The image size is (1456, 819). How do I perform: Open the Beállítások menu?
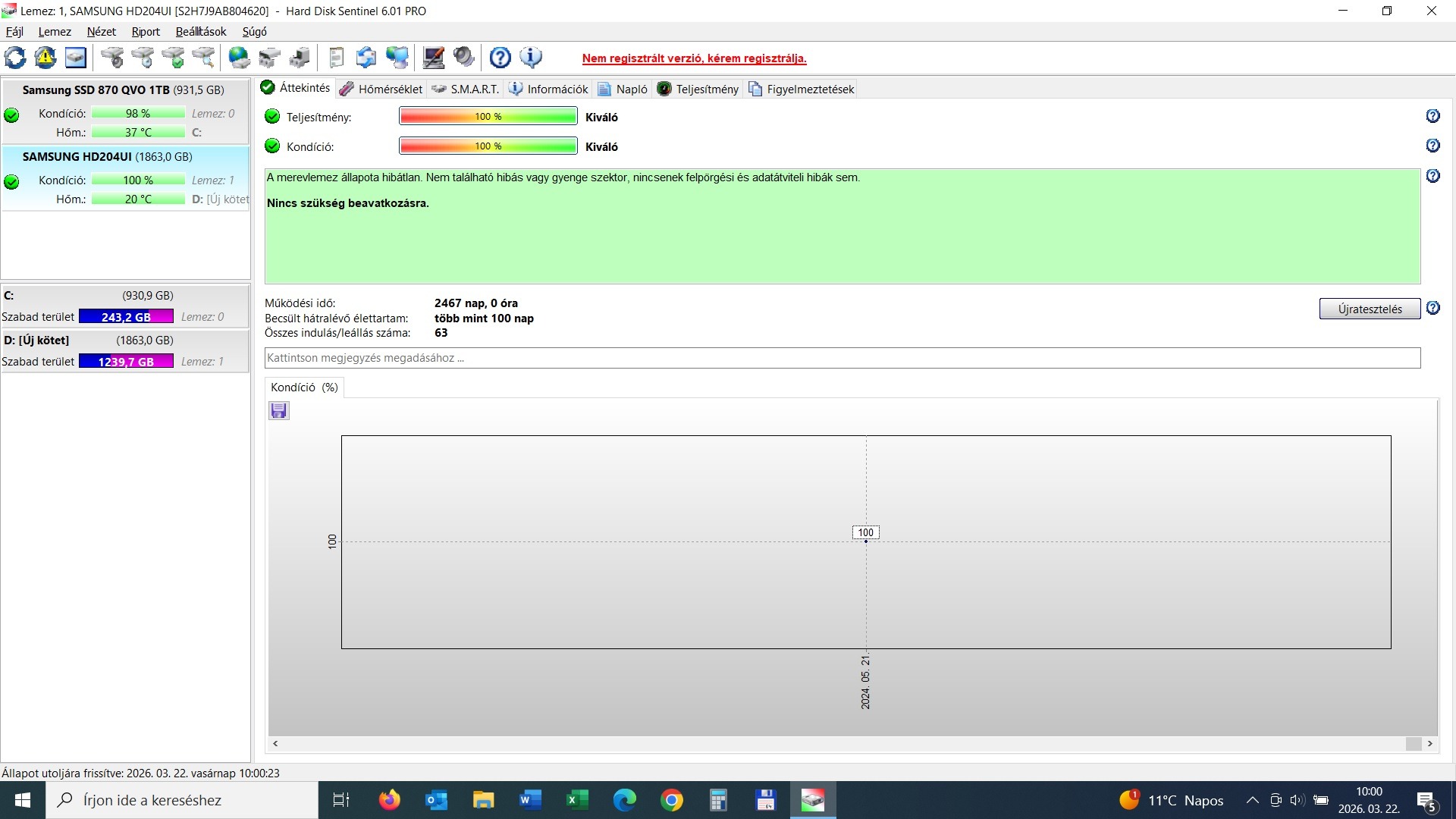(x=201, y=32)
